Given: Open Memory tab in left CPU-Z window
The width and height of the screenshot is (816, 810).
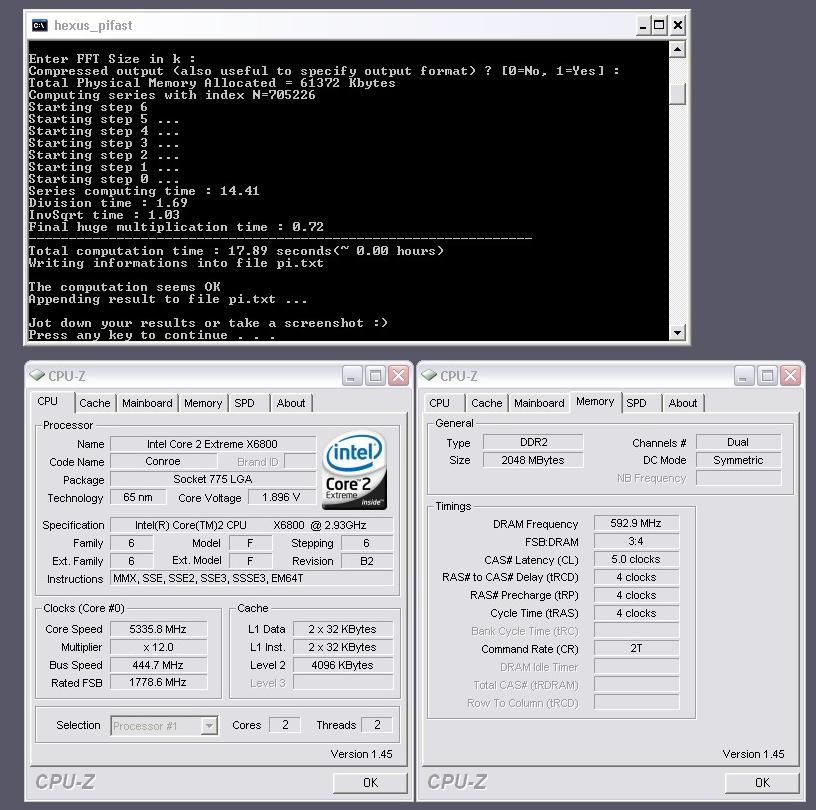Looking at the screenshot, I should [x=203, y=403].
